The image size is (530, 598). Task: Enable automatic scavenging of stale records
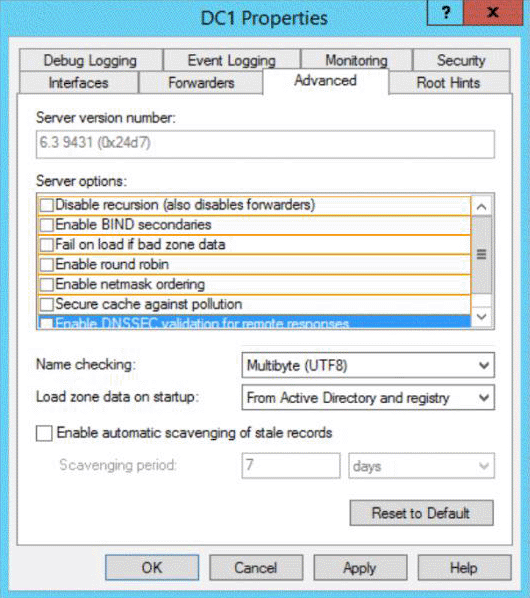44,434
